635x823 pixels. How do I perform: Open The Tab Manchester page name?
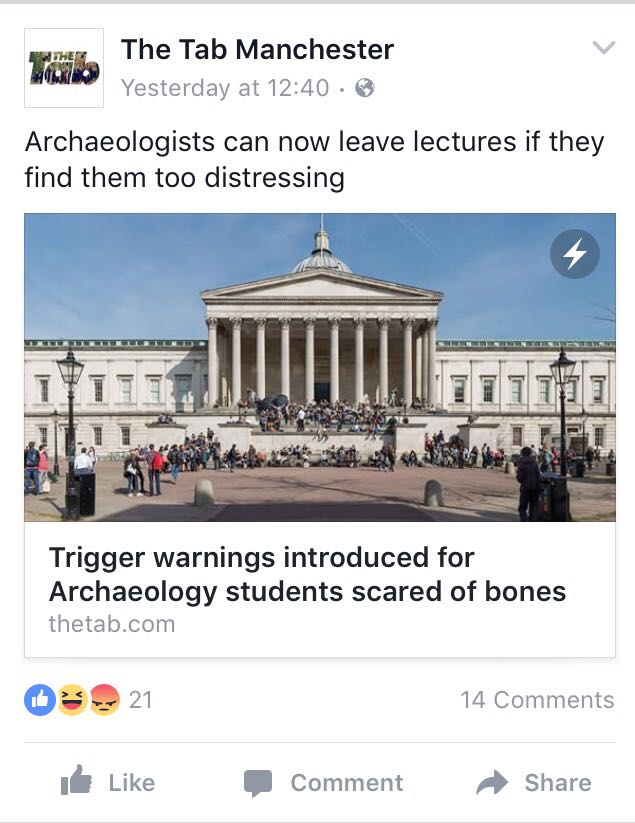[x=258, y=50]
